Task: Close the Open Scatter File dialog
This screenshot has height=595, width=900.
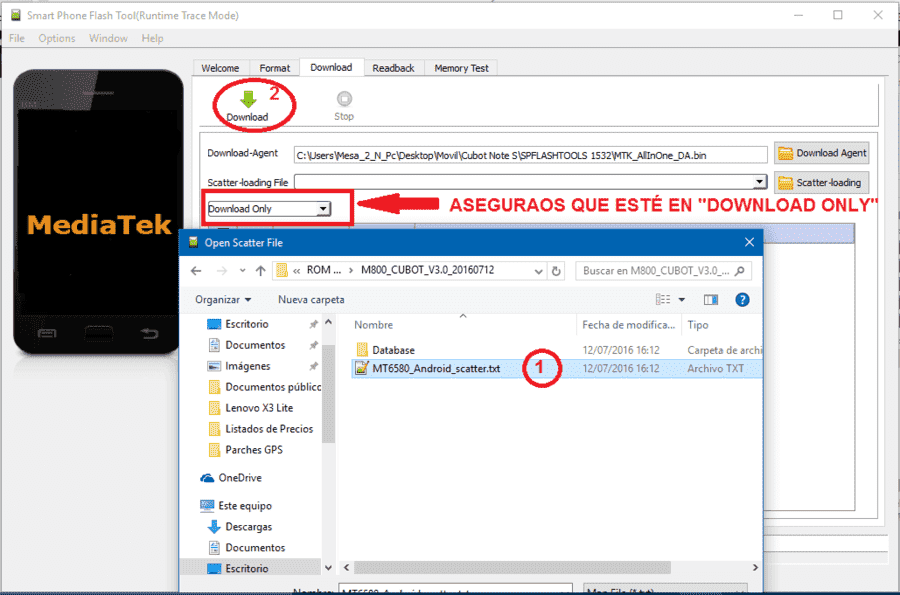Action: 749,242
